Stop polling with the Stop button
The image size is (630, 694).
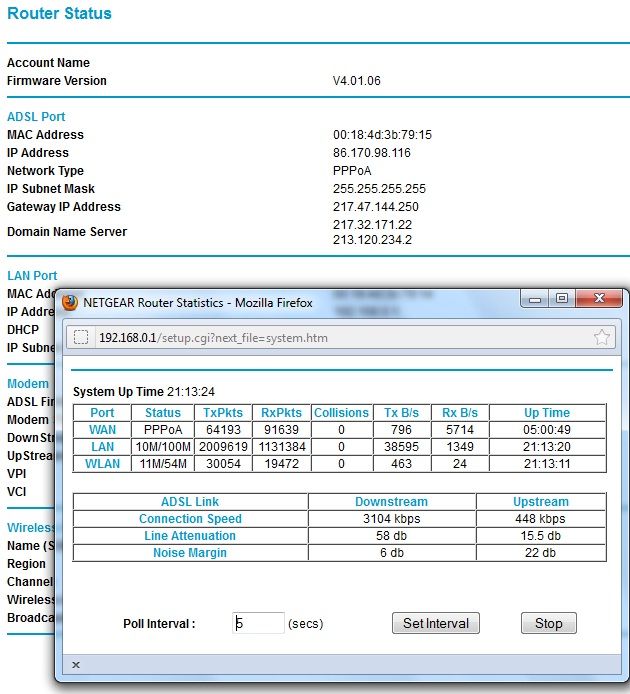[549, 623]
